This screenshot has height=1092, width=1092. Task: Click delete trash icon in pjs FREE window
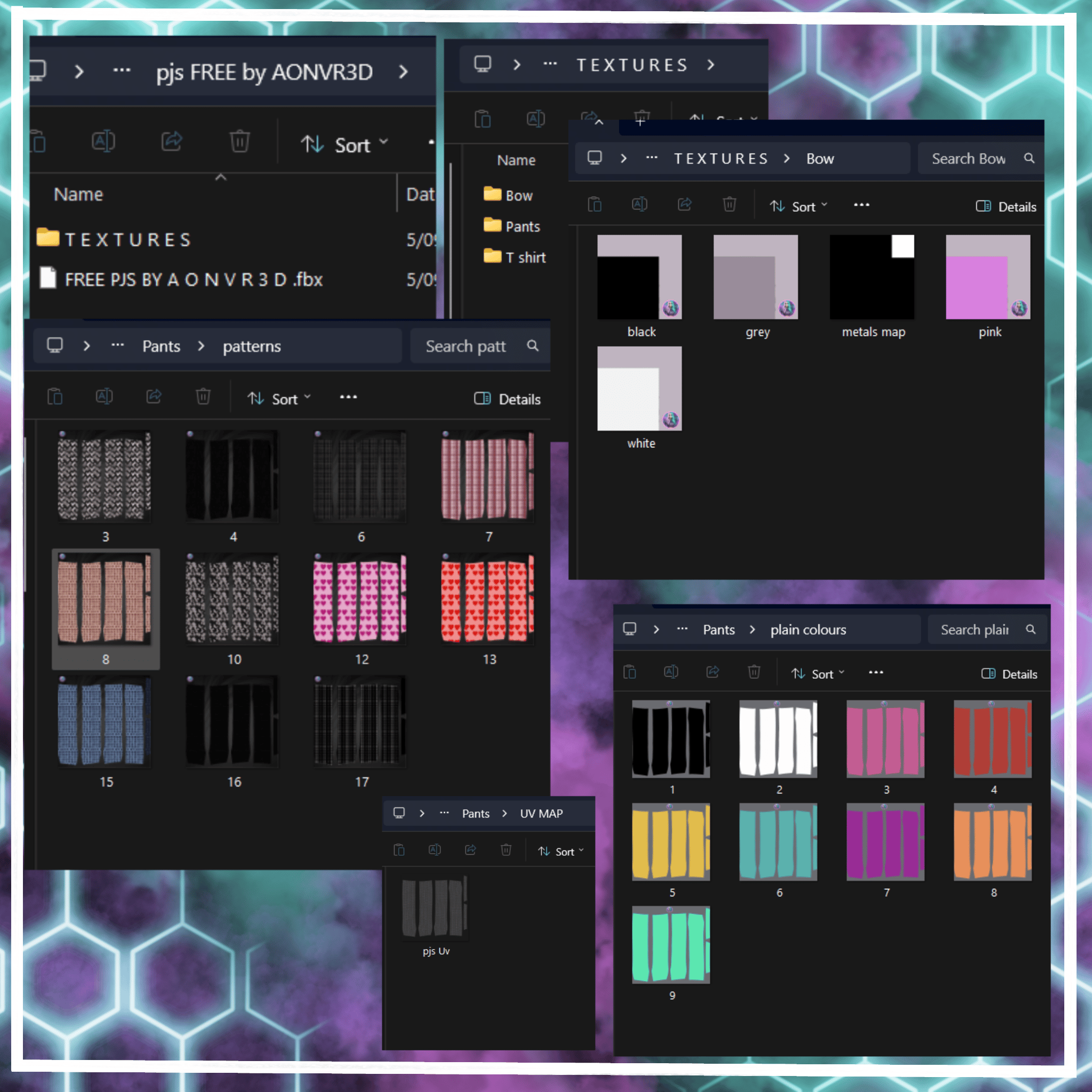239,141
